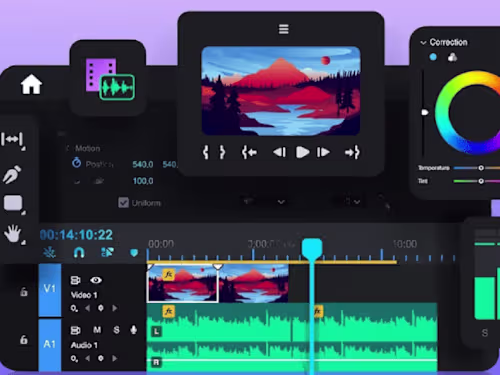Hide the Video 1 track with the eye icon
Screen dimensions: 500x375
96,280
